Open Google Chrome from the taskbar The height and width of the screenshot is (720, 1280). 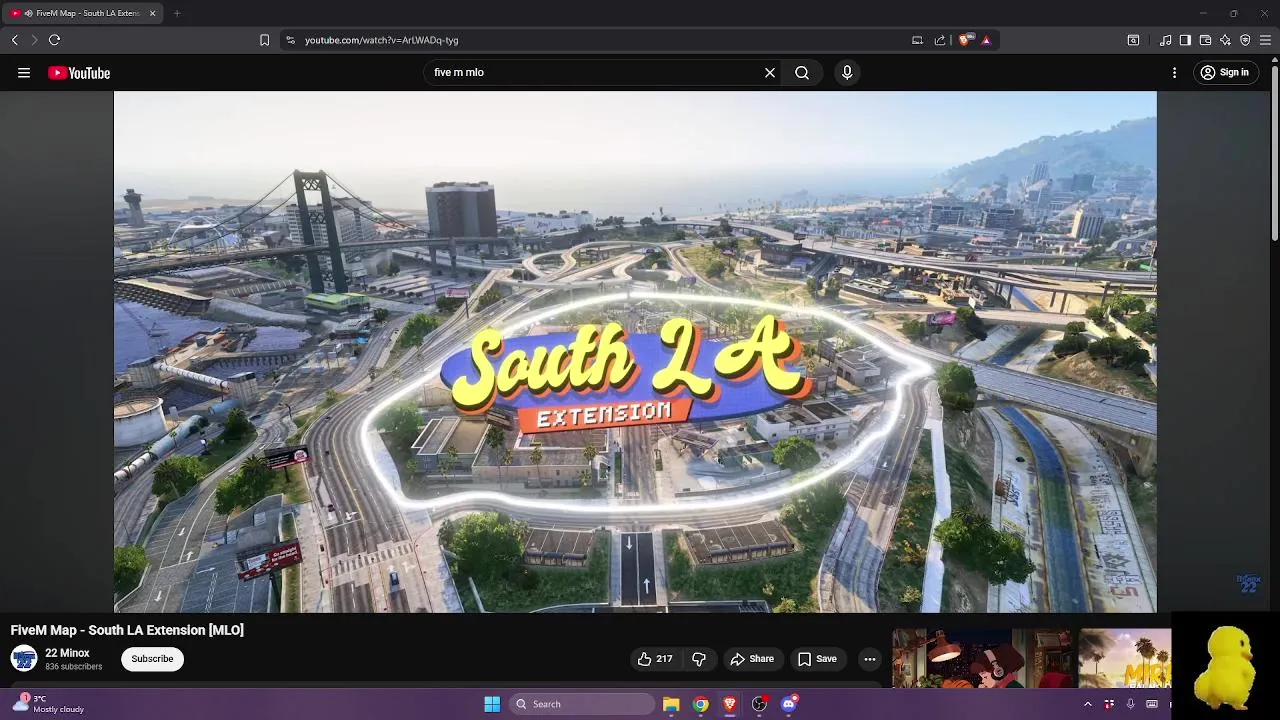tap(701, 704)
